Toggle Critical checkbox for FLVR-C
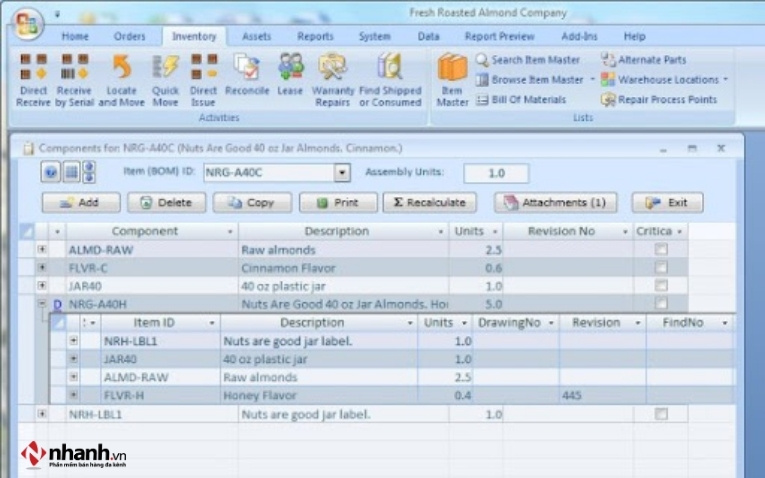 point(661,267)
